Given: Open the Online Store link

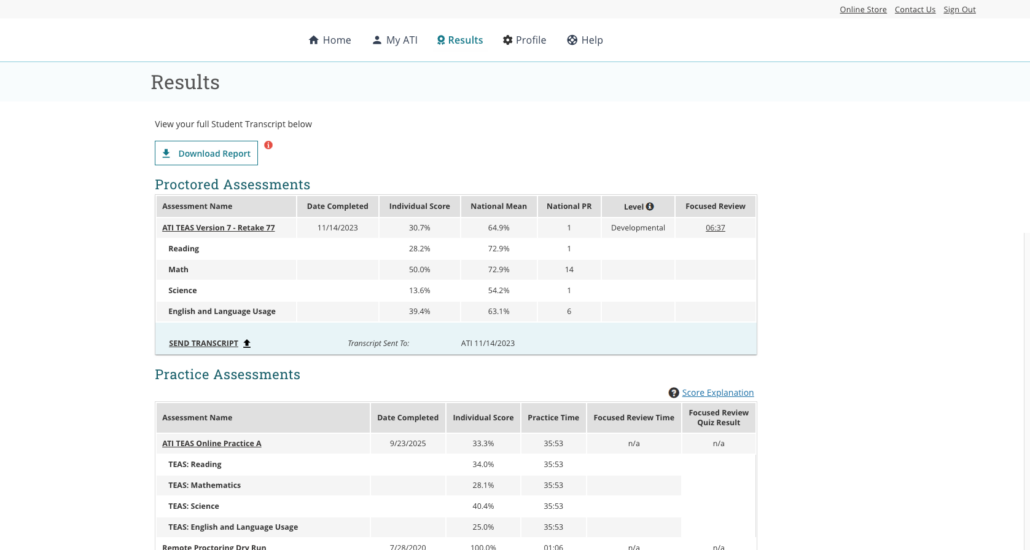Looking at the screenshot, I should [863, 9].
